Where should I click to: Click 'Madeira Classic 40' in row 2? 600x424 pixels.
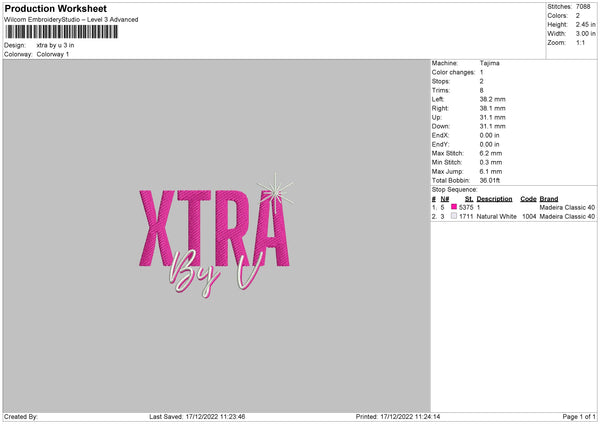coord(567,217)
